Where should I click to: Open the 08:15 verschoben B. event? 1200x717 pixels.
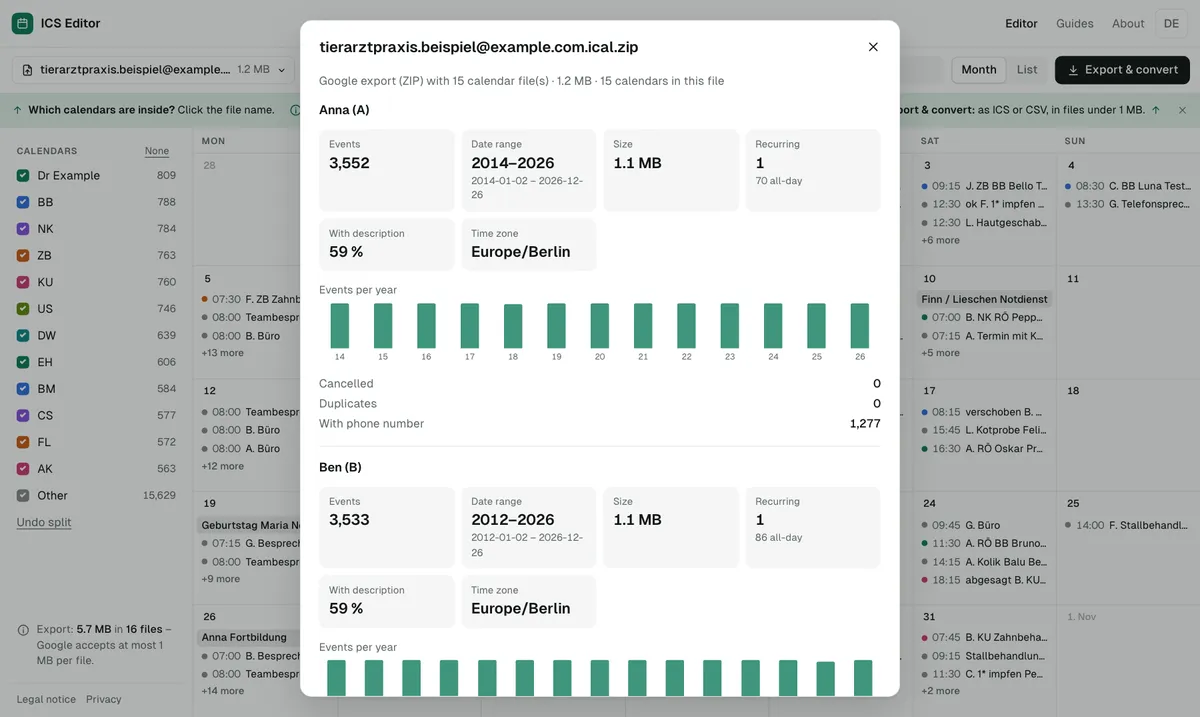coord(984,412)
